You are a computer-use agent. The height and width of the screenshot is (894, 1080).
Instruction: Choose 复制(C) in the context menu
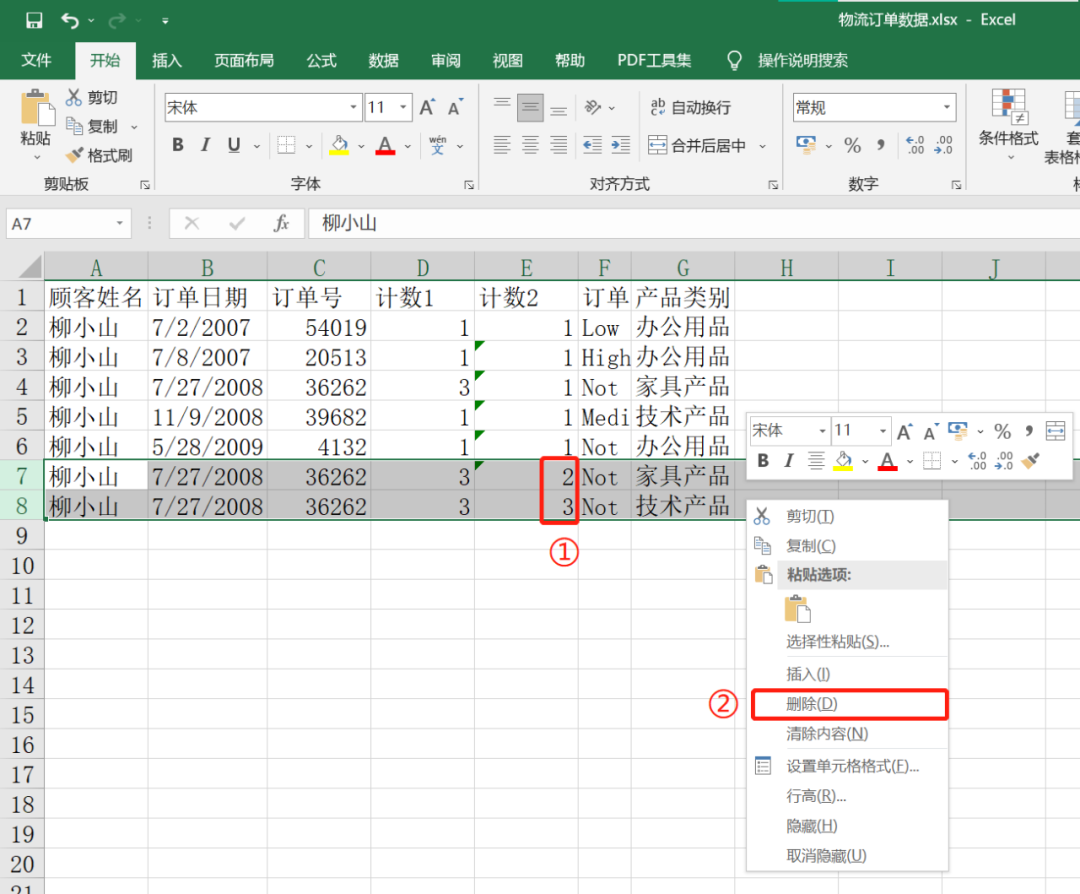pyautogui.click(x=847, y=546)
